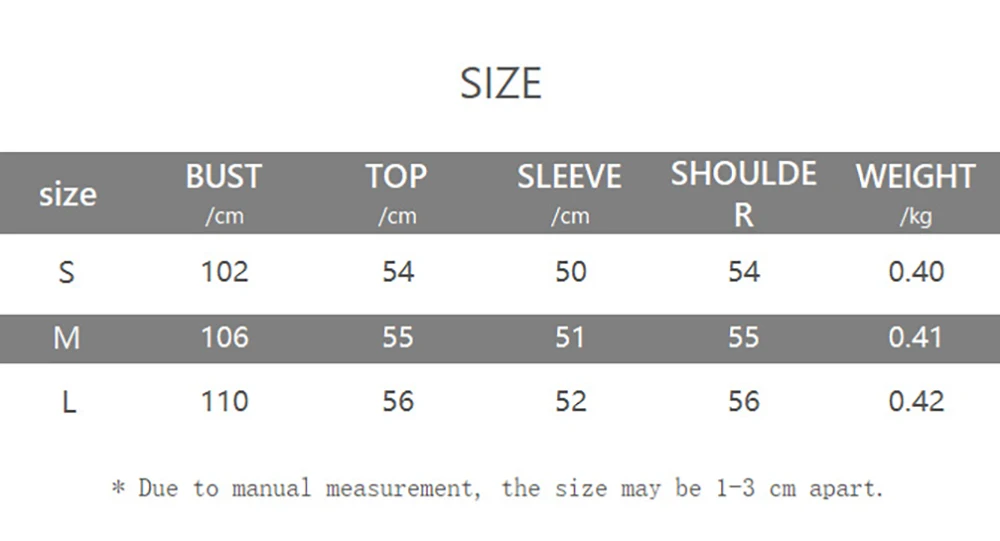Click the SIZE title text
The height and width of the screenshot is (541, 1000).
click(x=501, y=84)
